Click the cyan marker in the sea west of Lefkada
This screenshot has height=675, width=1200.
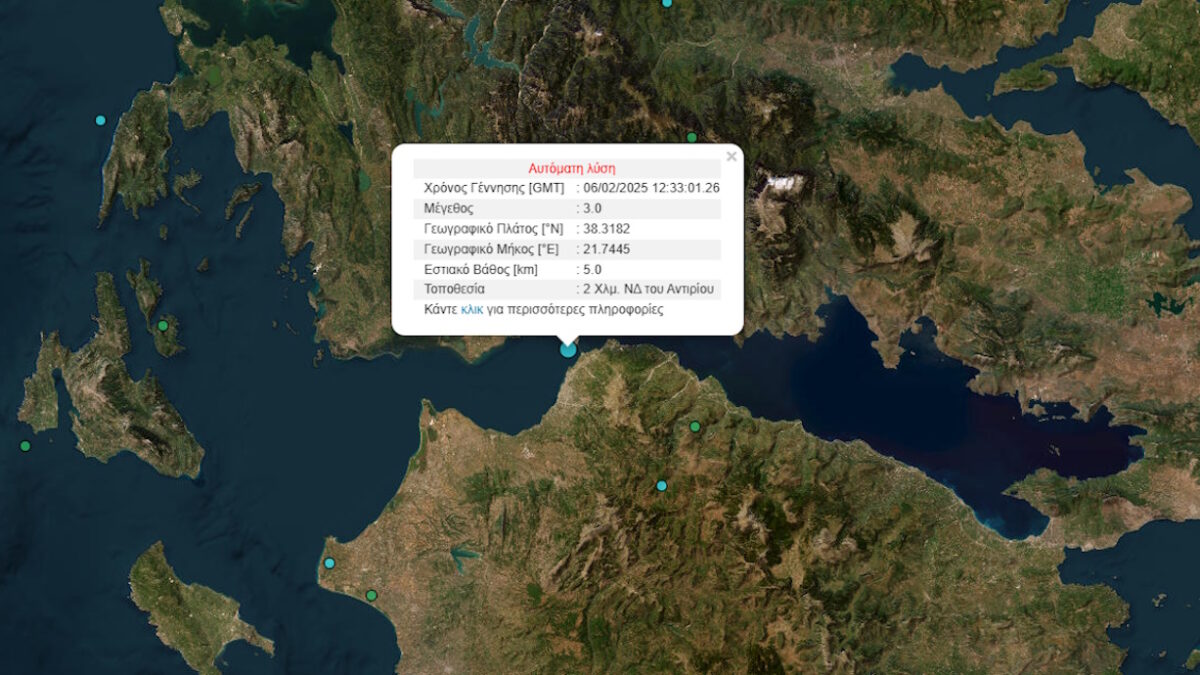[100, 120]
